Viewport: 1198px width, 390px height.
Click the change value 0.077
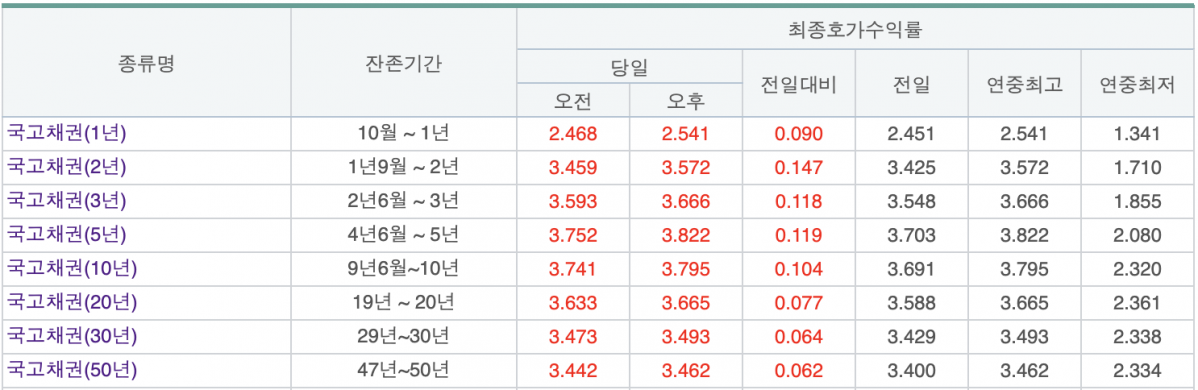point(798,303)
